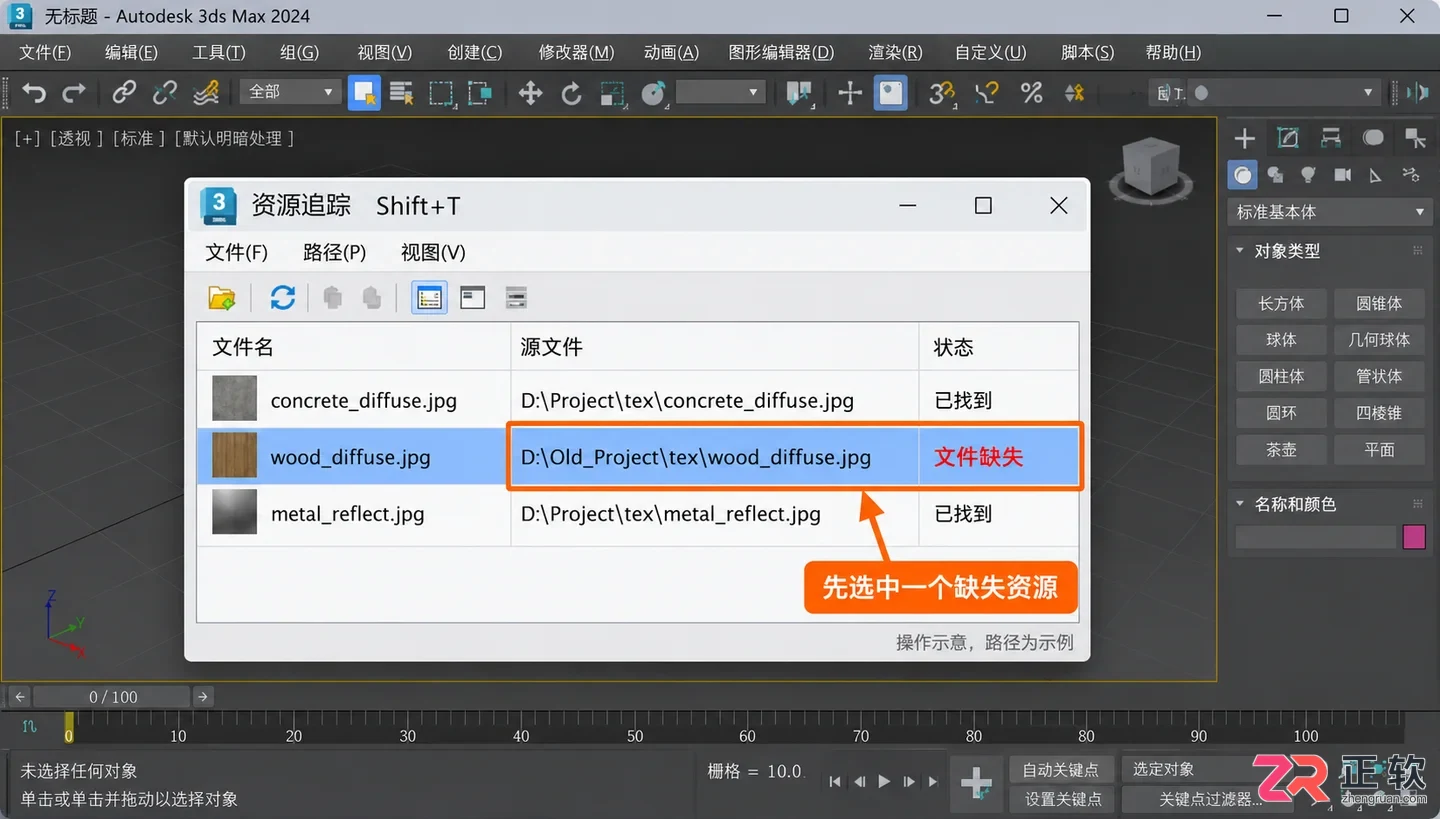Screen dimensions: 1440x819
Task: Click the 自动关键点 button
Action: click(x=1061, y=769)
